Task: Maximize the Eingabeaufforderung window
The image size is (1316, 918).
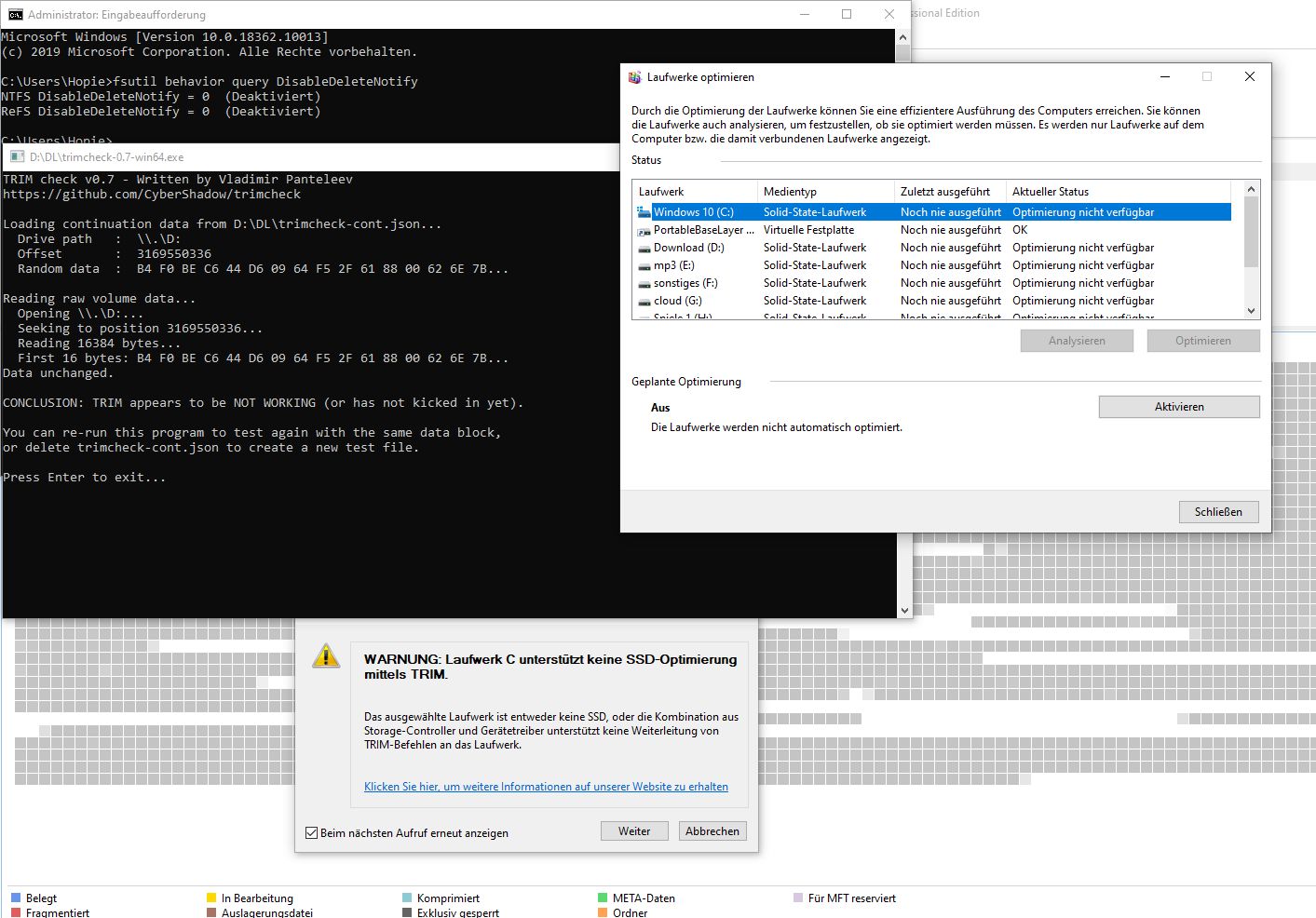Action: 847,14
